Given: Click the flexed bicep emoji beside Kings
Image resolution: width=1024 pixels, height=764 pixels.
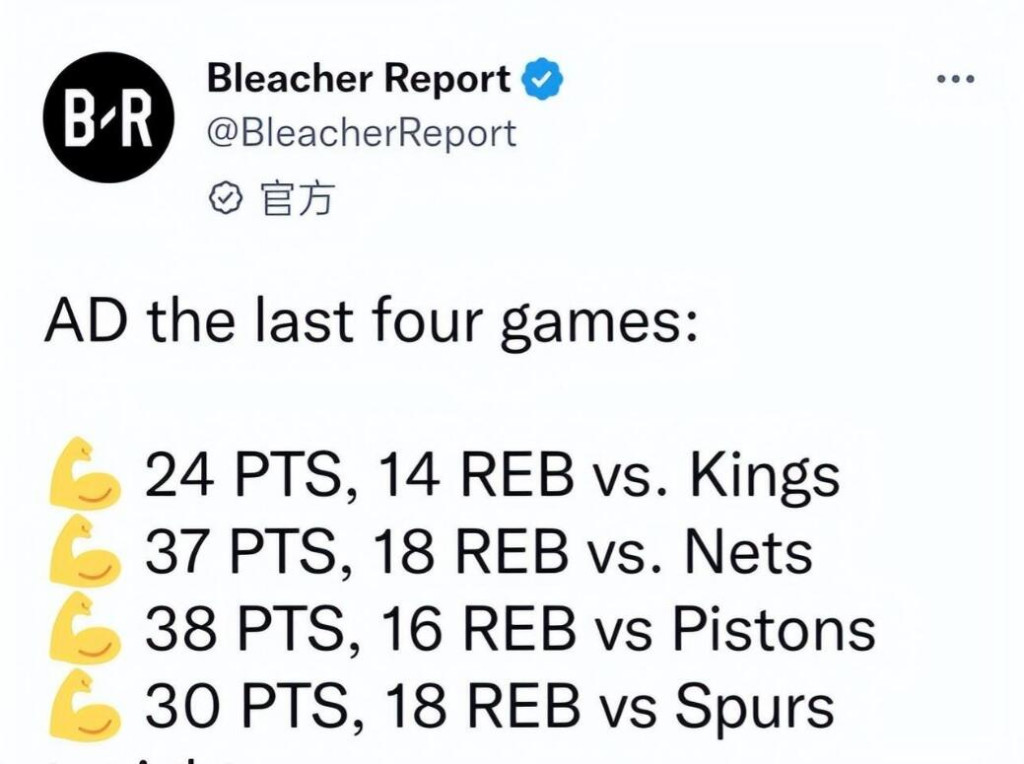Looking at the screenshot, I should point(84,473).
